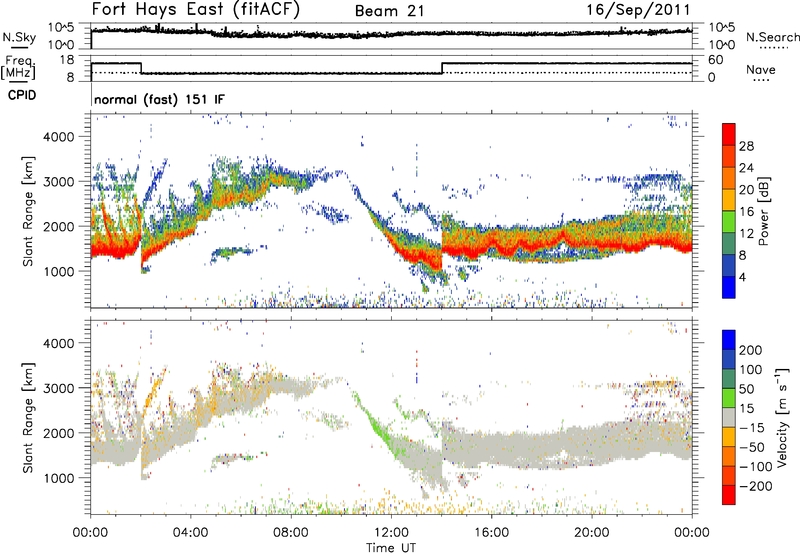Click '2000' on velocity panel range axis
Screen dimensions: 800x554
coord(59,433)
